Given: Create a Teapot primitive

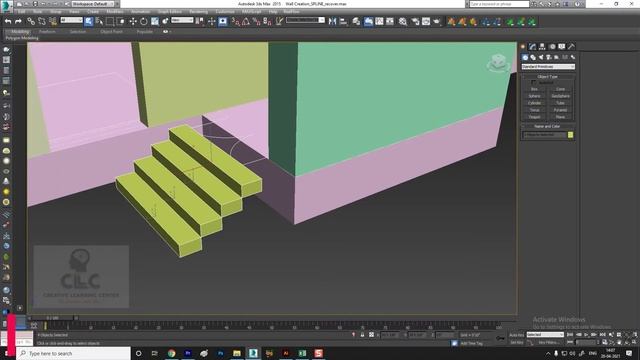Looking at the screenshot, I should click(534, 117).
